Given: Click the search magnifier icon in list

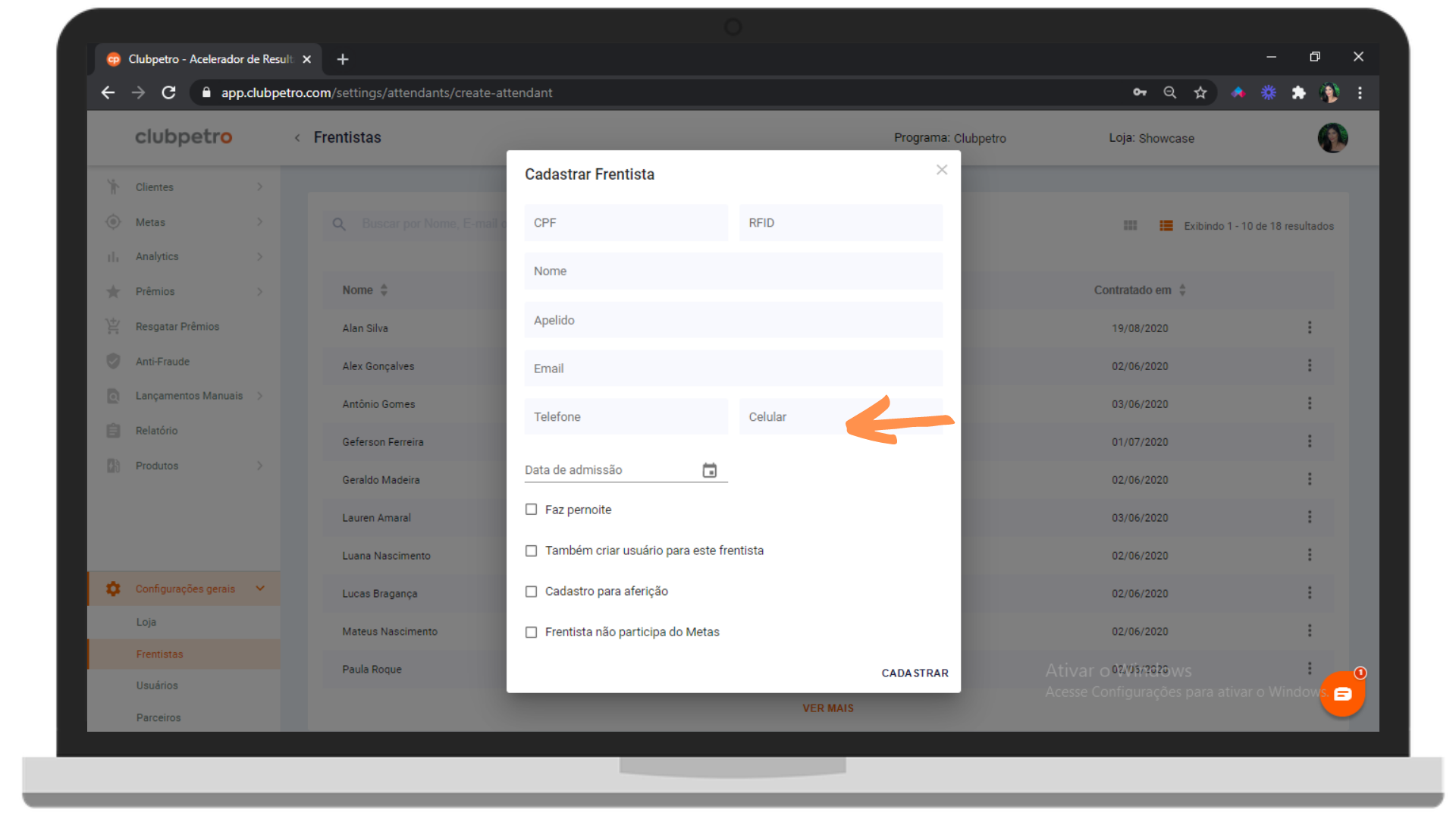Looking at the screenshot, I should click(339, 224).
